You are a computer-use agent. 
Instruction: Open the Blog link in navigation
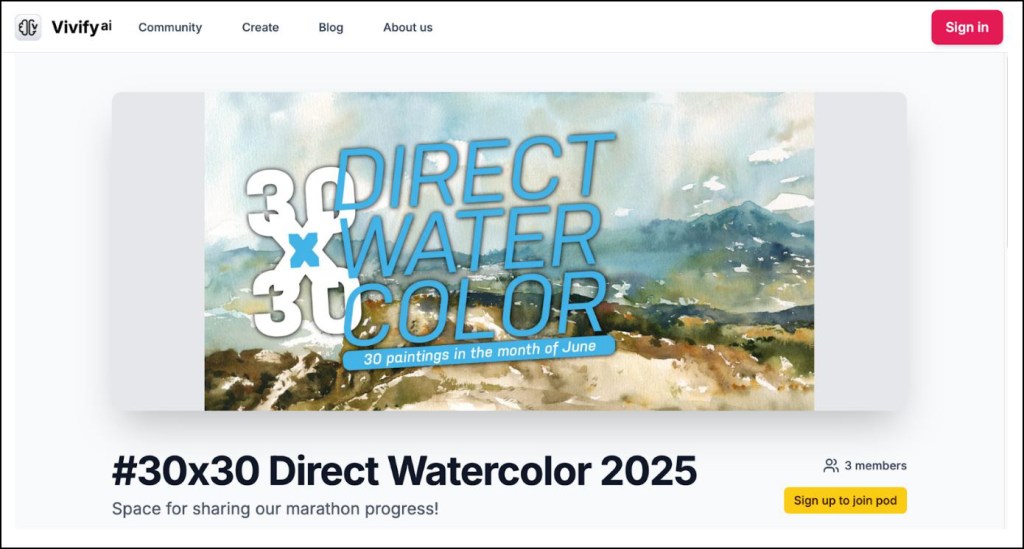pyautogui.click(x=330, y=27)
